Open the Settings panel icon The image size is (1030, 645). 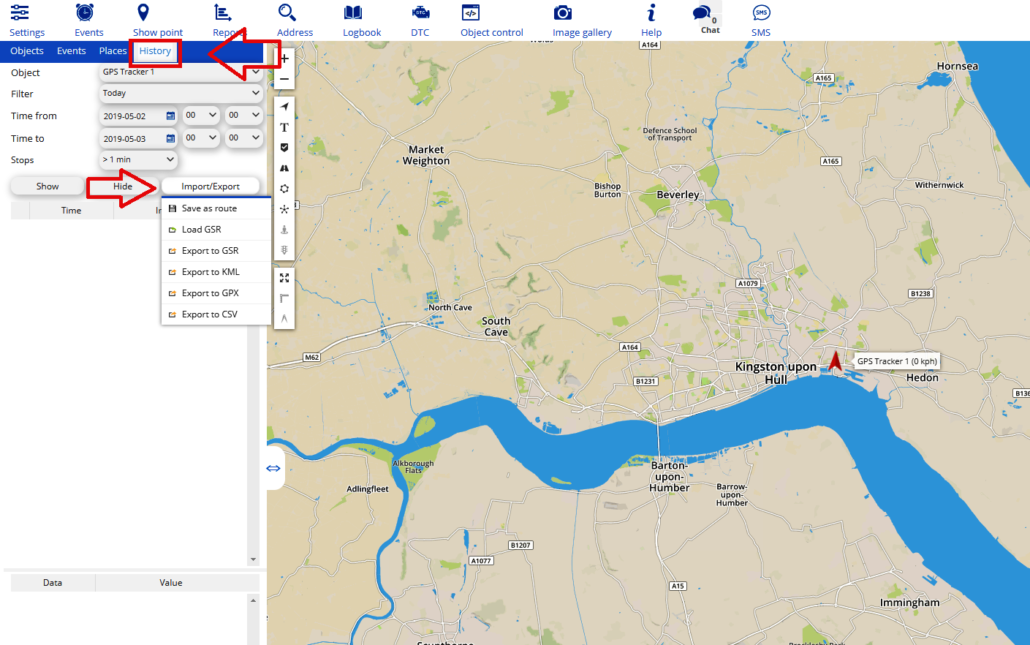[x=20, y=12]
